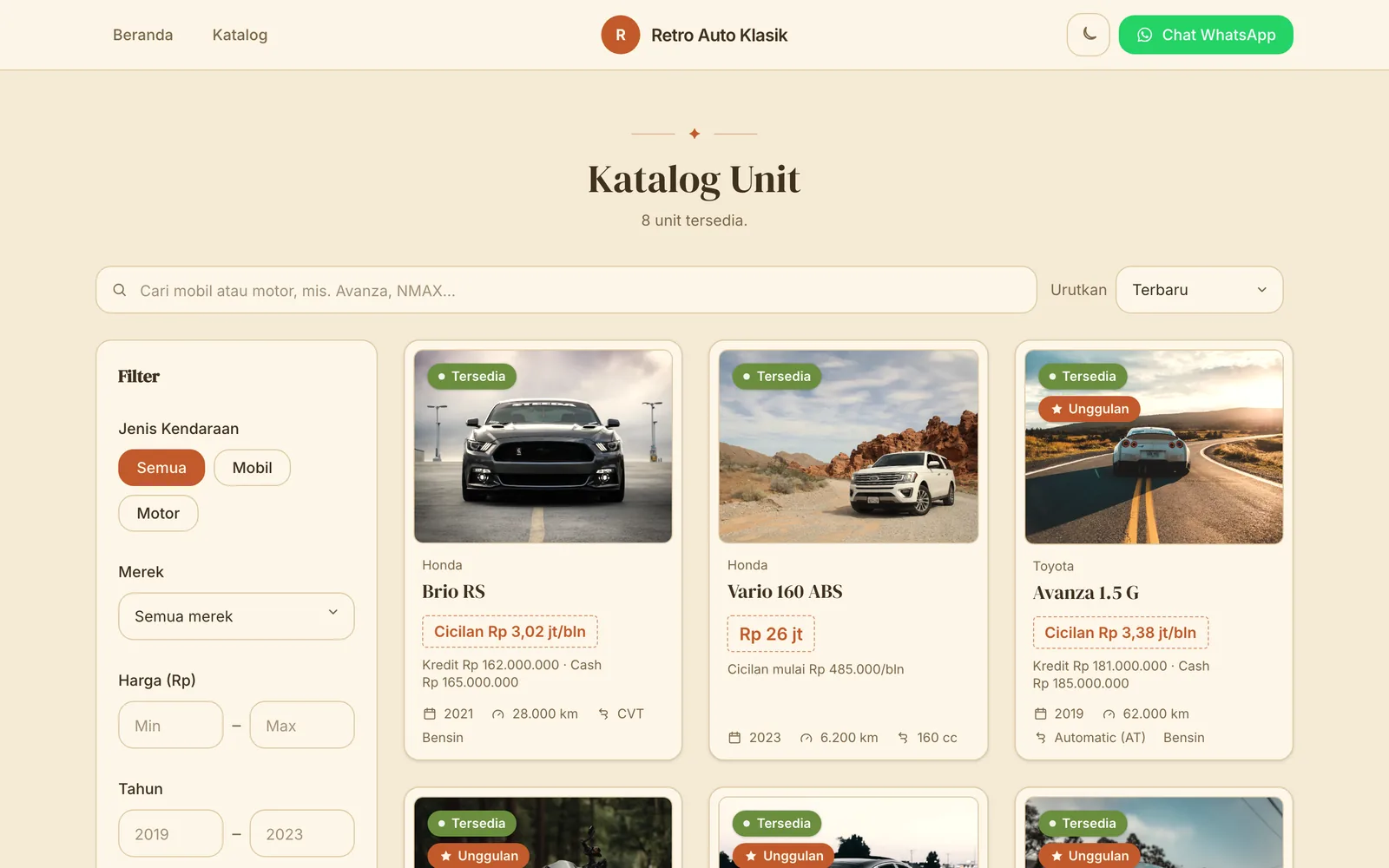Viewport: 1389px width, 868px height.
Task: Open the Vario 160 ABS listing title
Action: [x=785, y=591]
